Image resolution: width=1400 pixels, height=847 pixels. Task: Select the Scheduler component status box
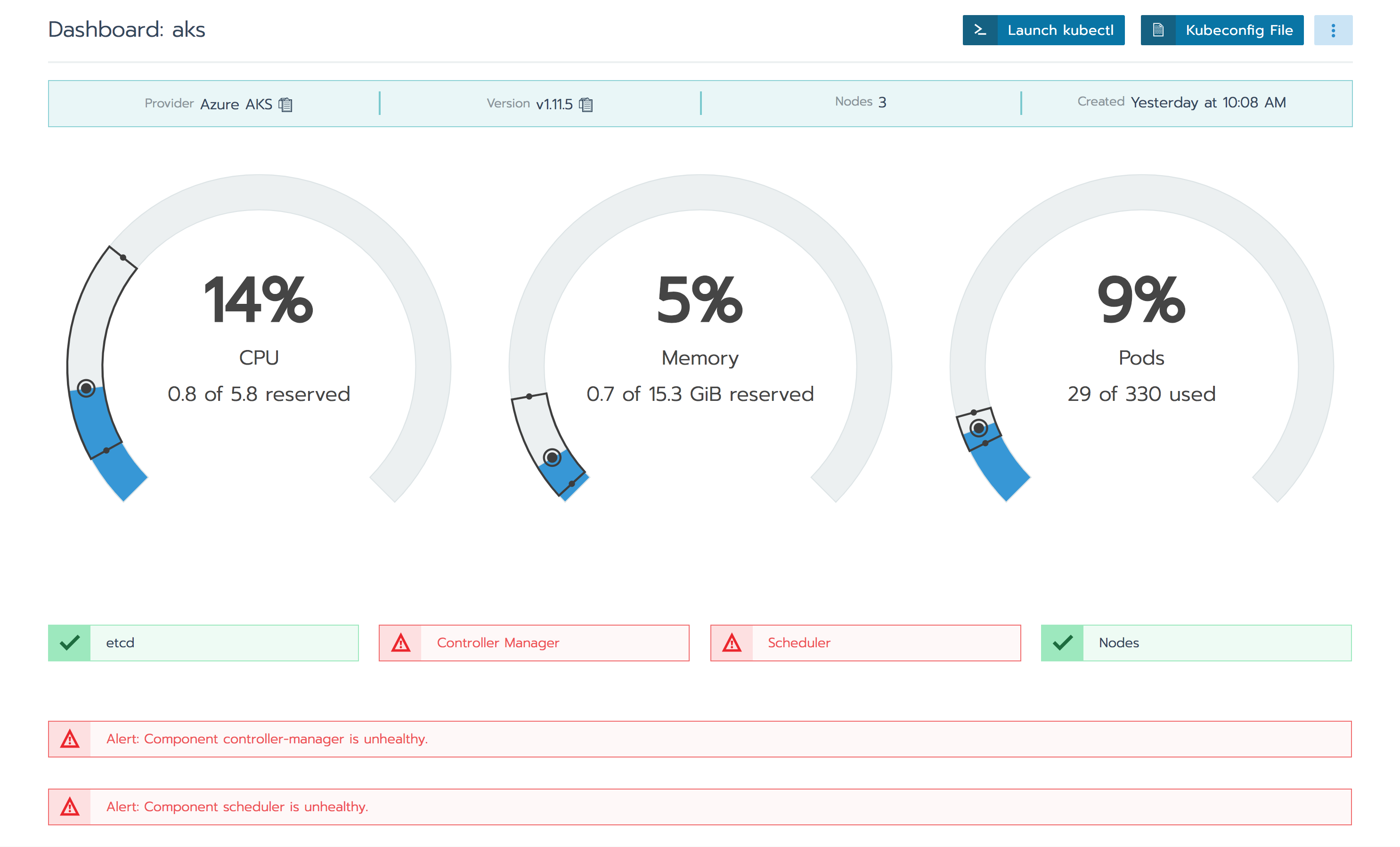[865, 643]
